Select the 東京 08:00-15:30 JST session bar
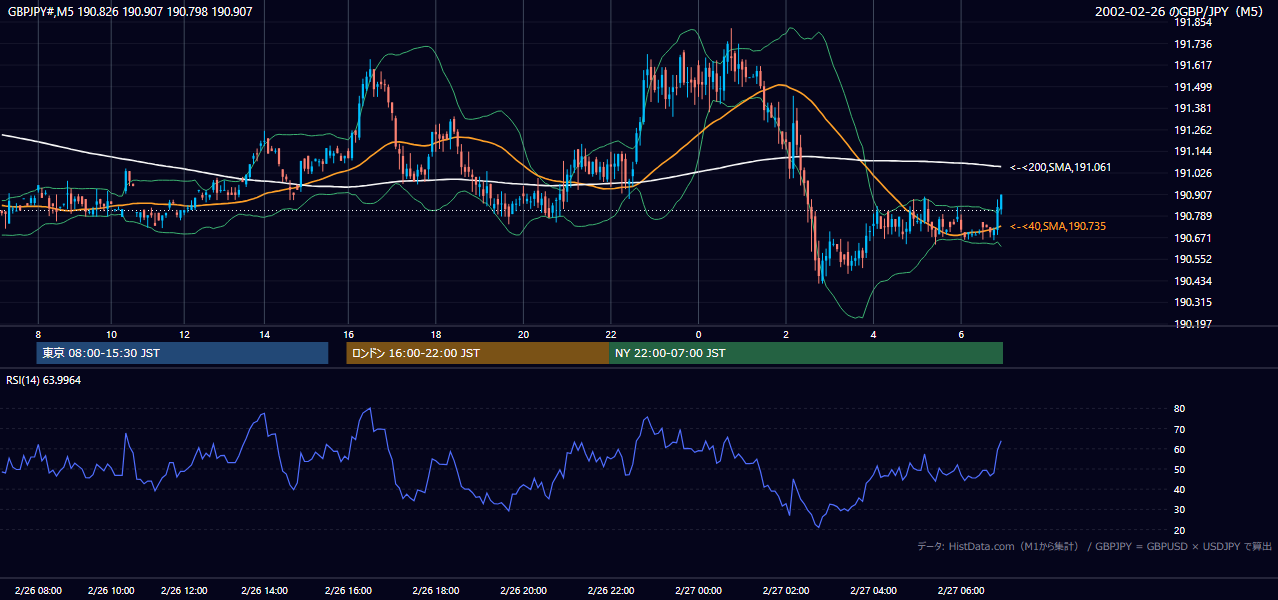 click(x=182, y=353)
